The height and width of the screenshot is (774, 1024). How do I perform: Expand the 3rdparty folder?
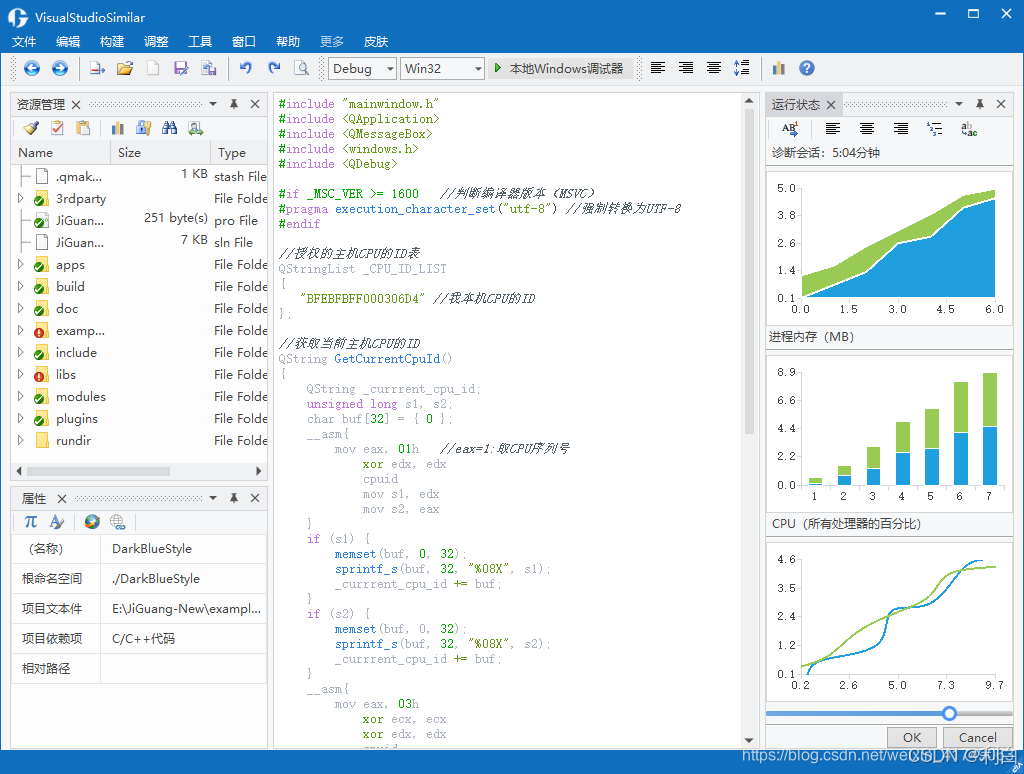tap(20, 198)
